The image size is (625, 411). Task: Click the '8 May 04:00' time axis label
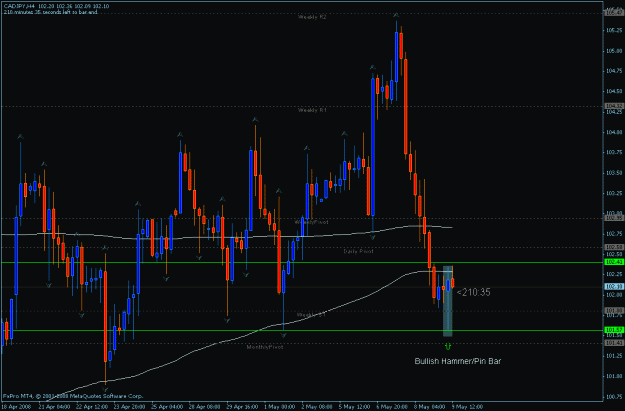pyautogui.click(x=430, y=407)
